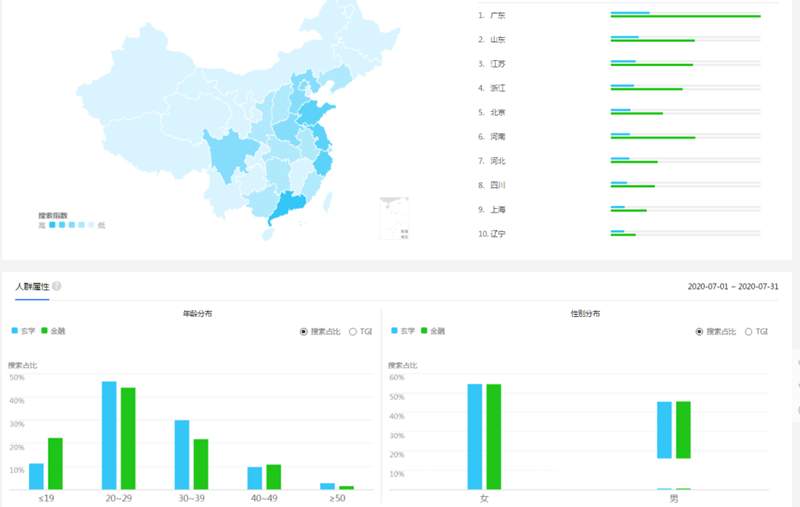
Task: Toggle blue 玄学 legend in age distribution chart
Action: click(22, 331)
